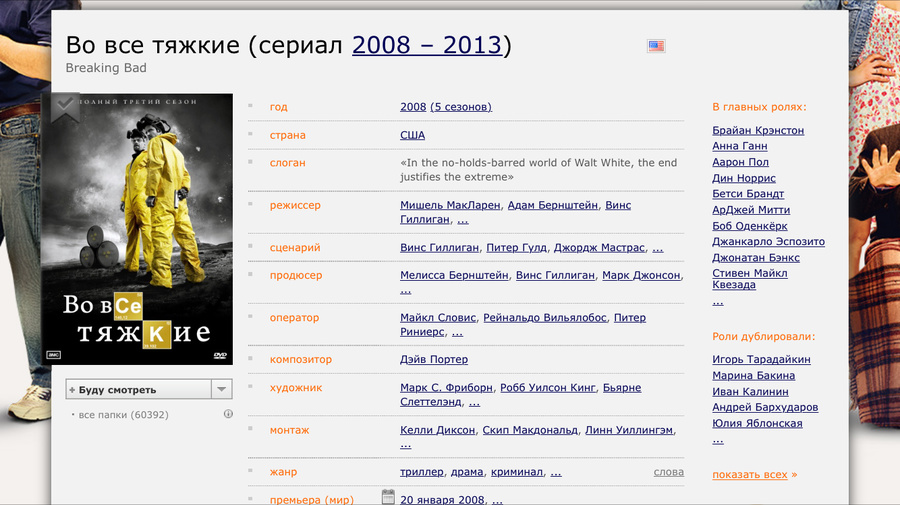Open editor Линн Уиллингэм

pyautogui.click(x=629, y=430)
